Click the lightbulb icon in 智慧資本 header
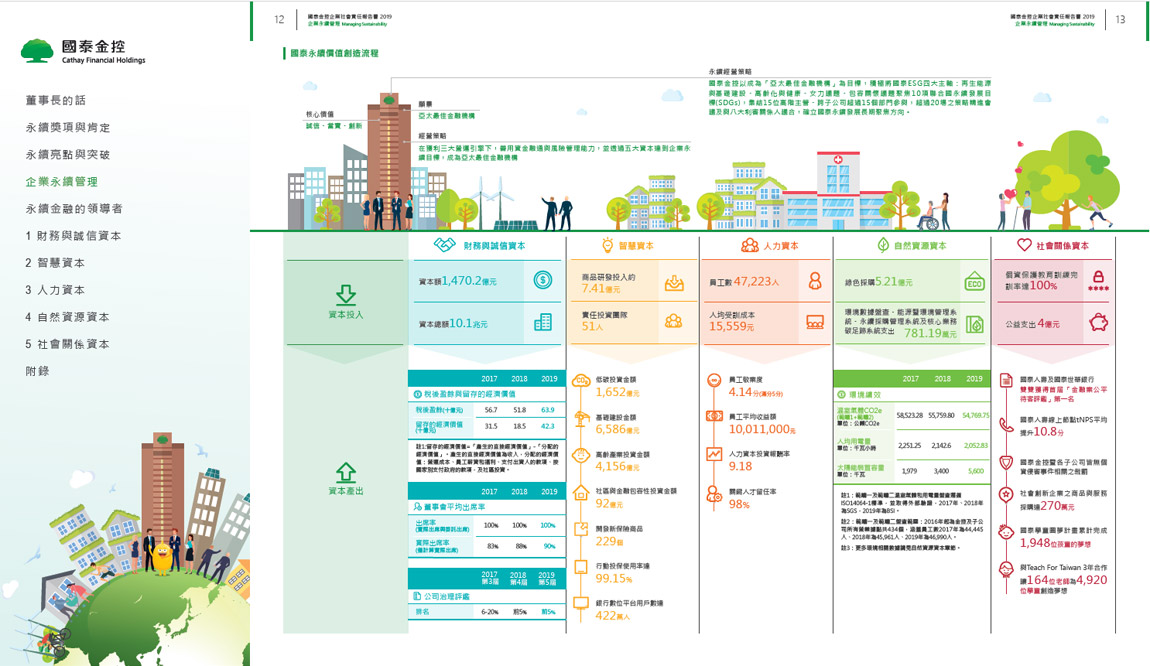Viewport: 1150px width, 666px height. point(607,245)
